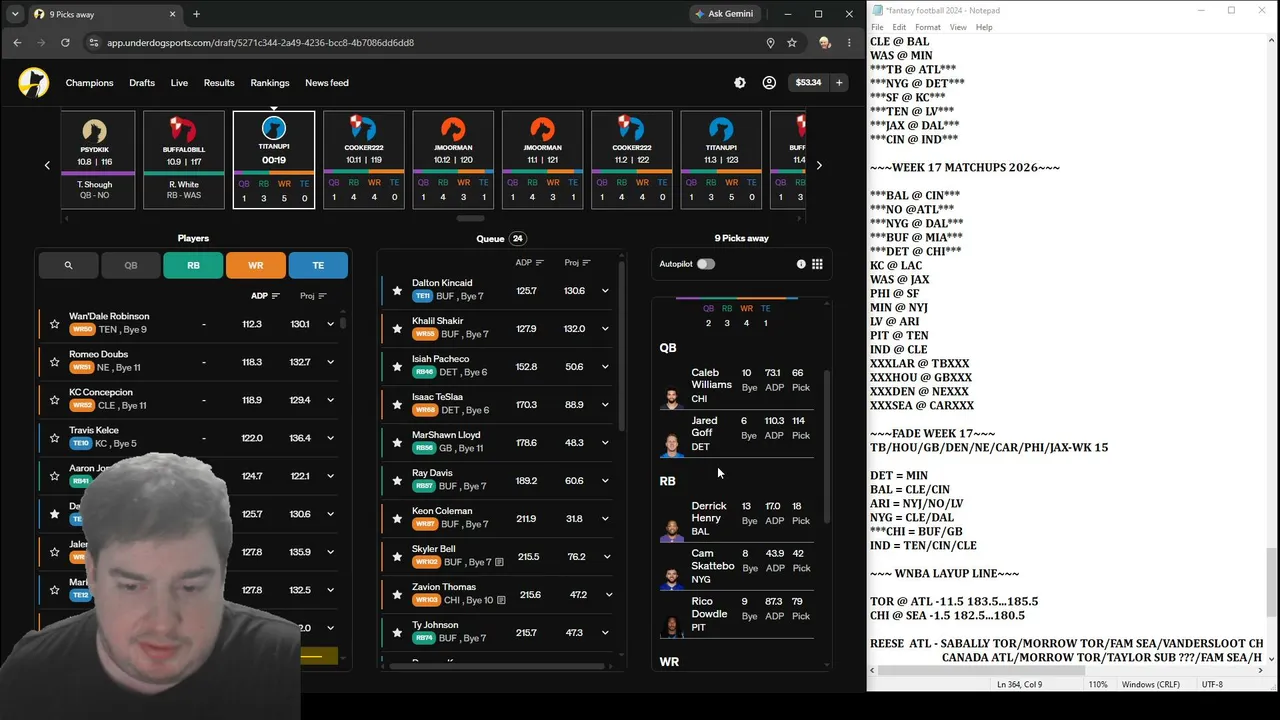Sort the Players list by Proj
The width and height of the screenshot is (1280, 720).
[x=313, y=296]
